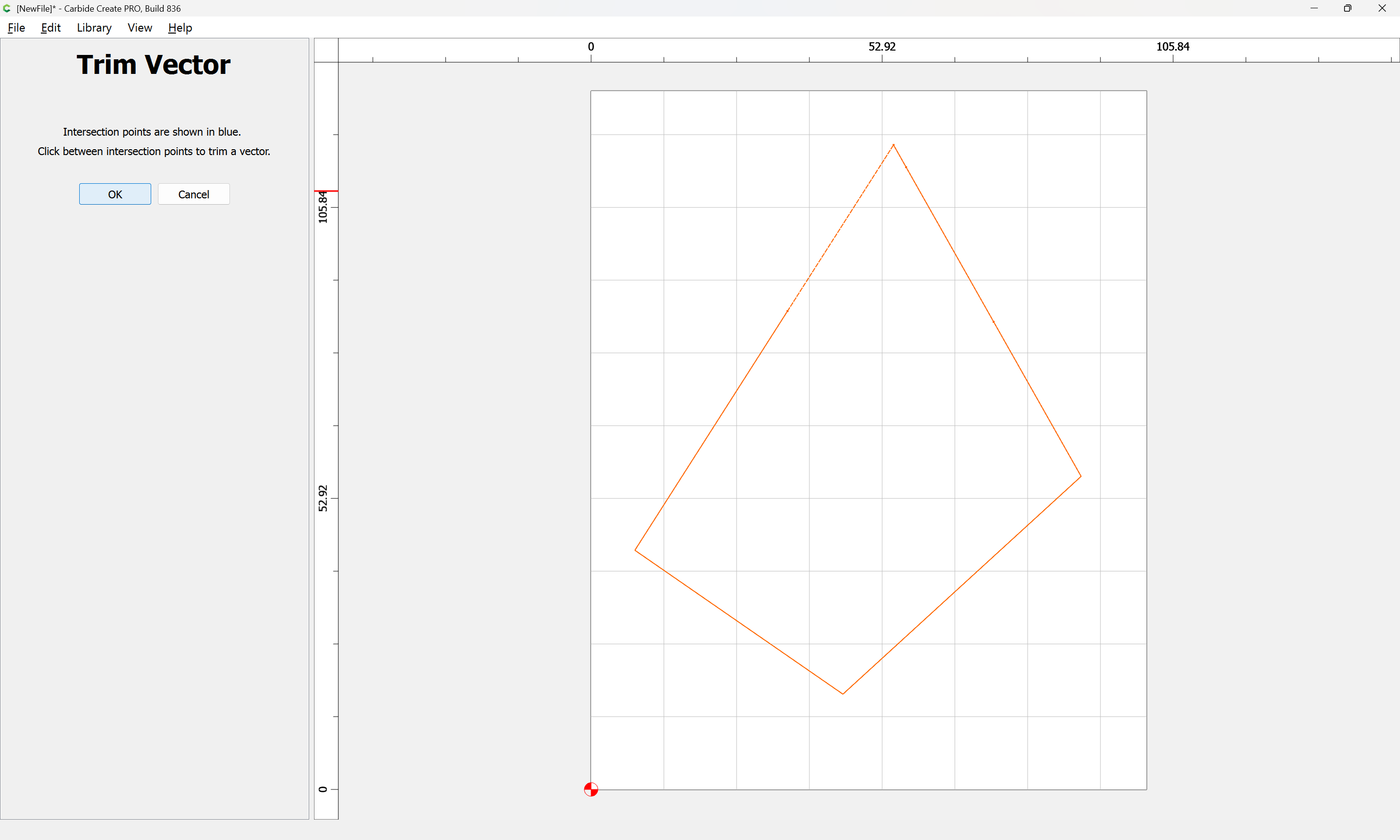Click the red-white origin marker icon

(591, 789)
